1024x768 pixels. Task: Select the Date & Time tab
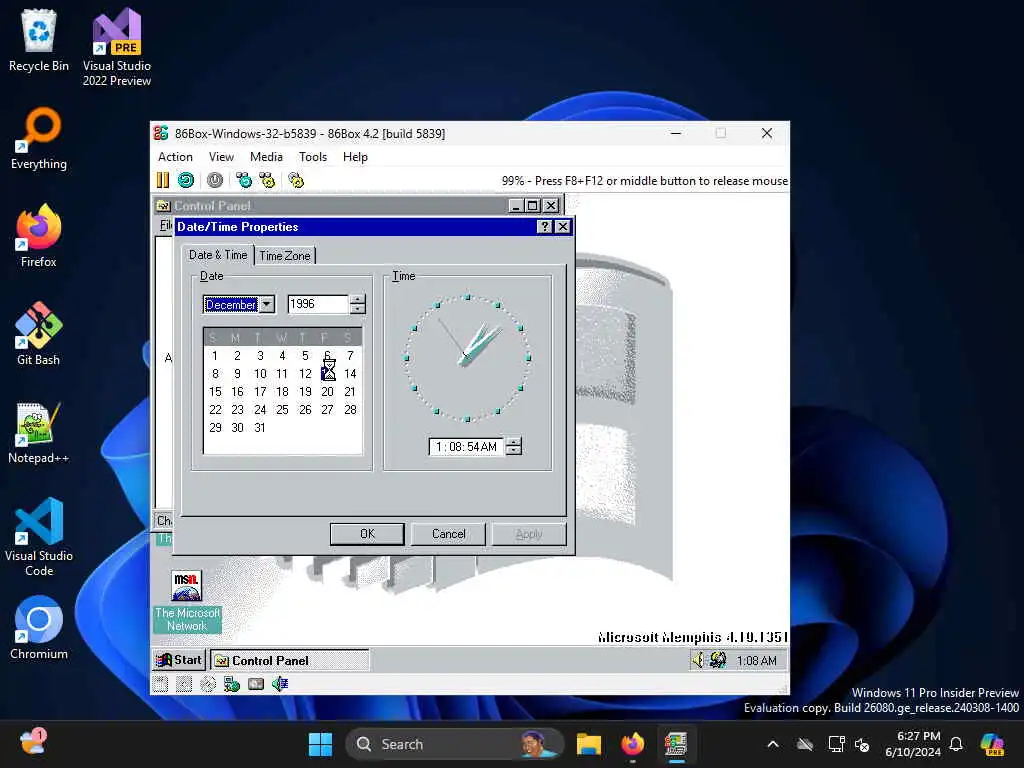click(x=218, y=255)
